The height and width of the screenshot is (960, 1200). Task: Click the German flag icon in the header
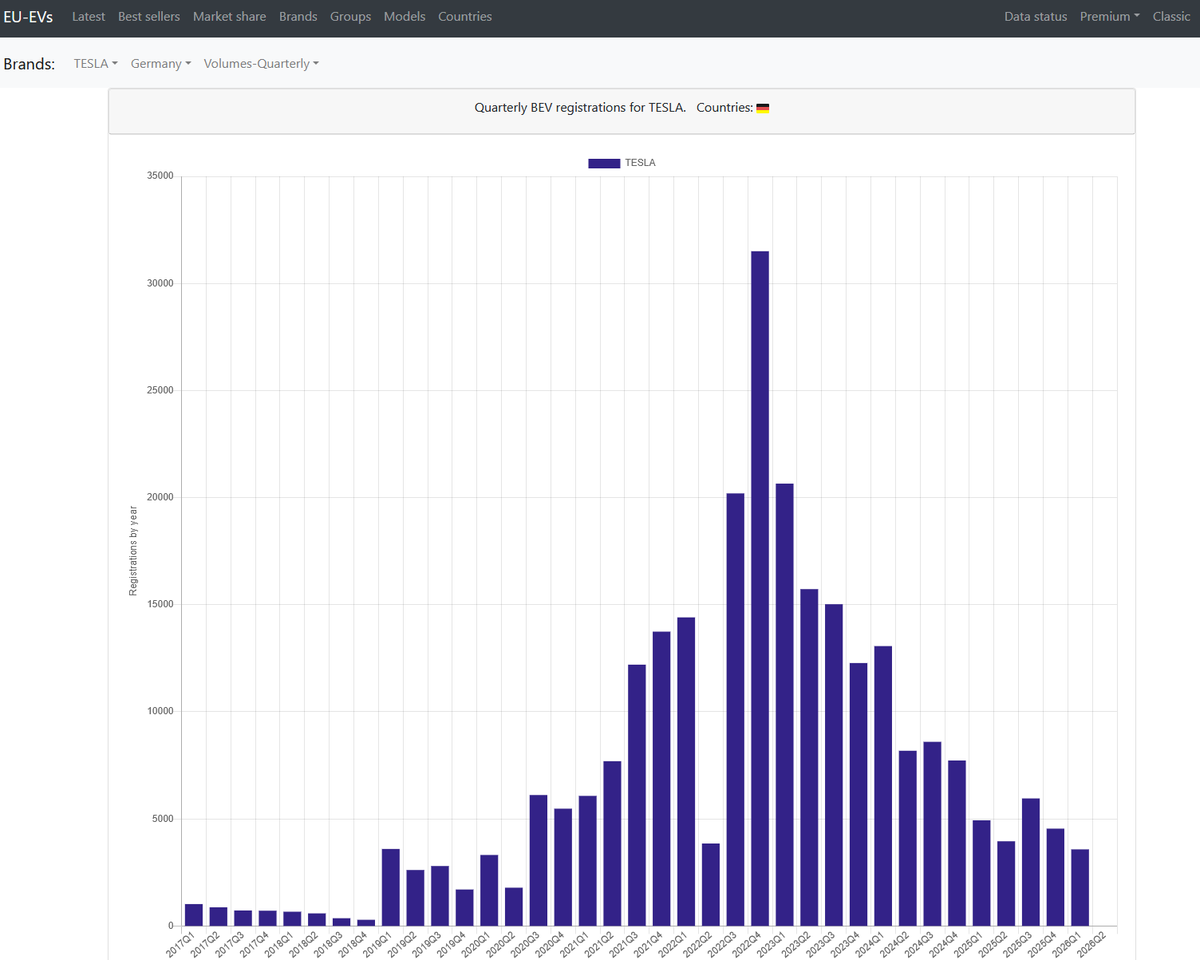click(763, 108)
